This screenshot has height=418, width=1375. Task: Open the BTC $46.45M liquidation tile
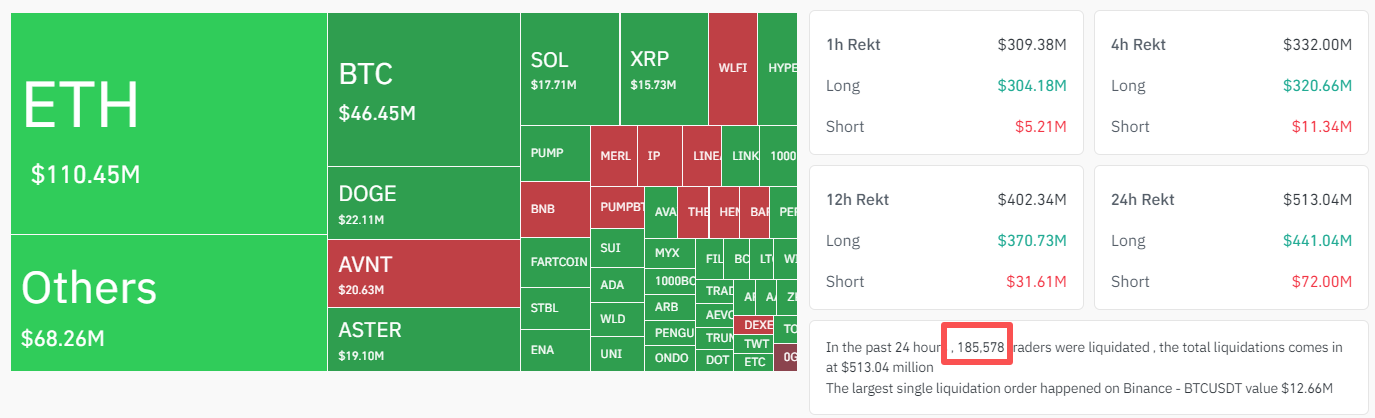(x=423, y=89)
